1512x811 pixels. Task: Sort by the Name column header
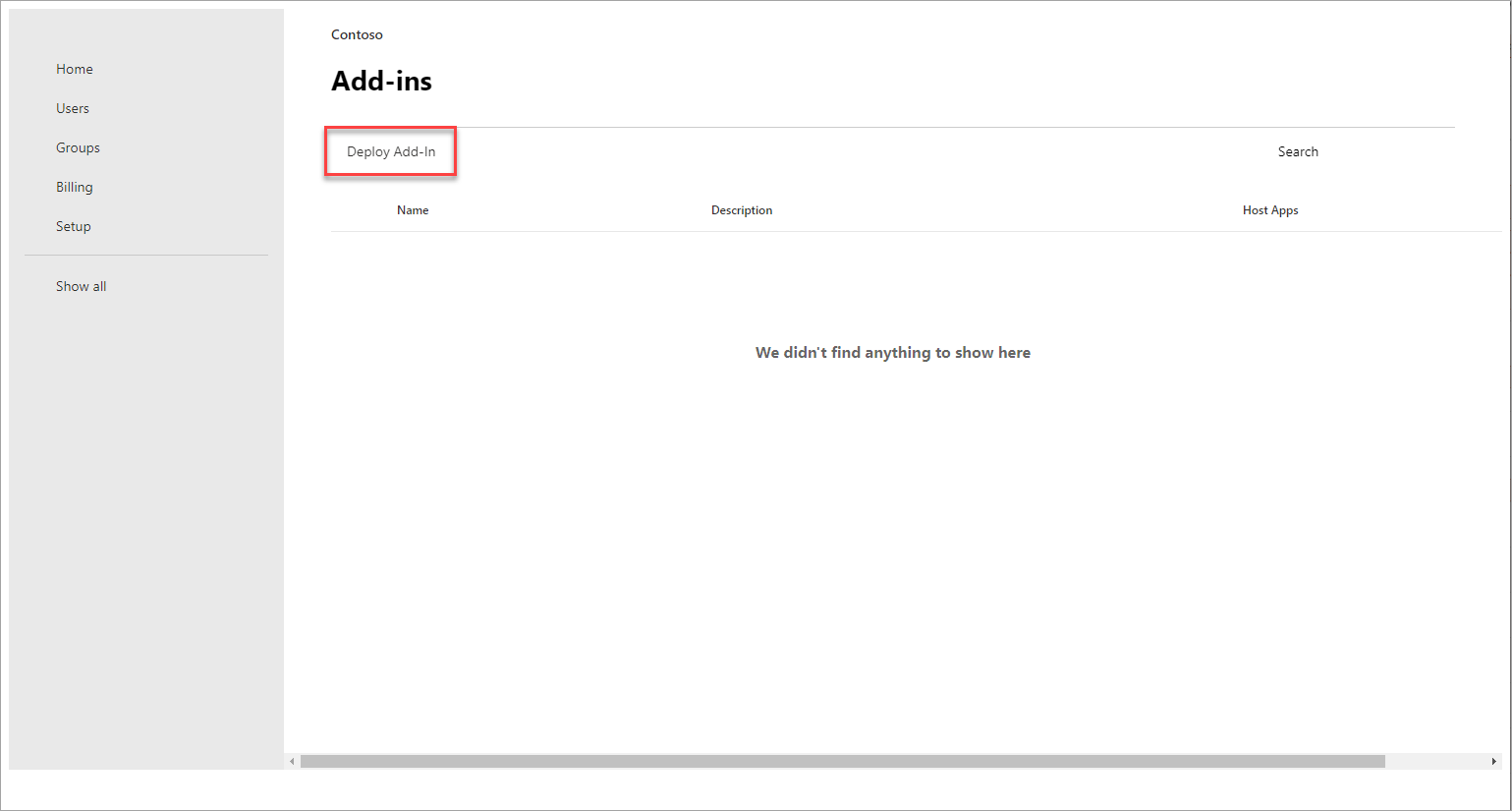[413, 210]
